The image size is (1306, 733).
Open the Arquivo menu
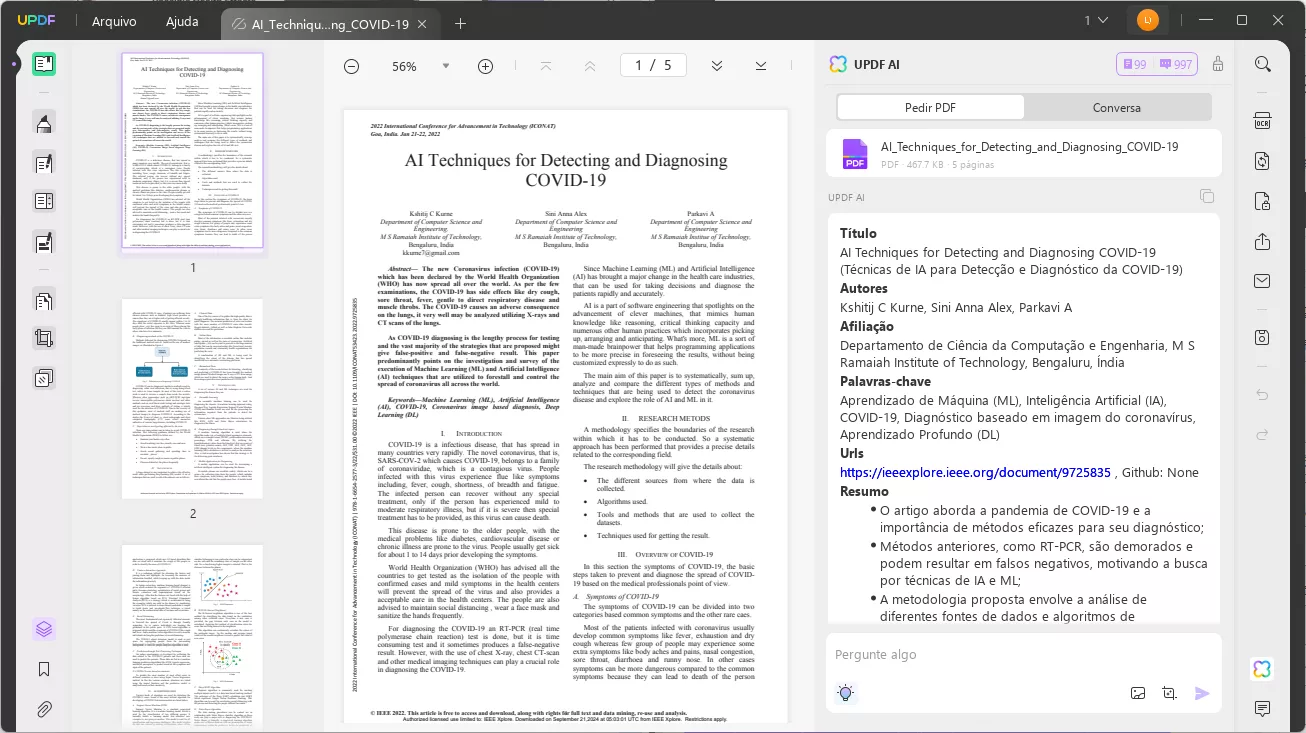[114, 21]
